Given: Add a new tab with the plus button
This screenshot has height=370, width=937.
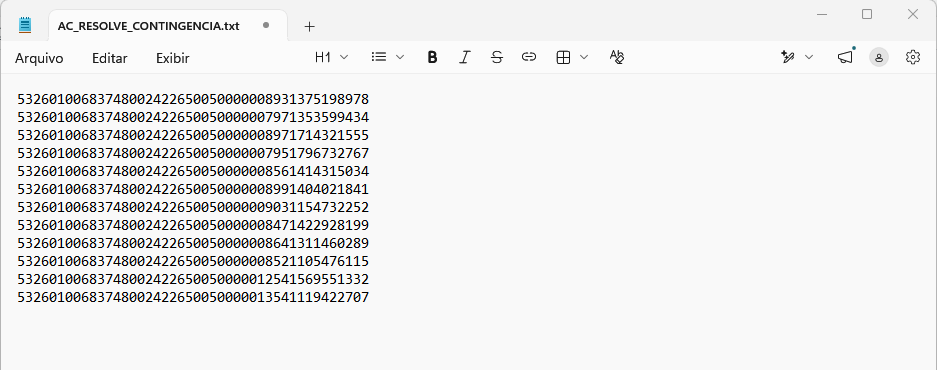Looking at the screenshot, I should [309, 26].
